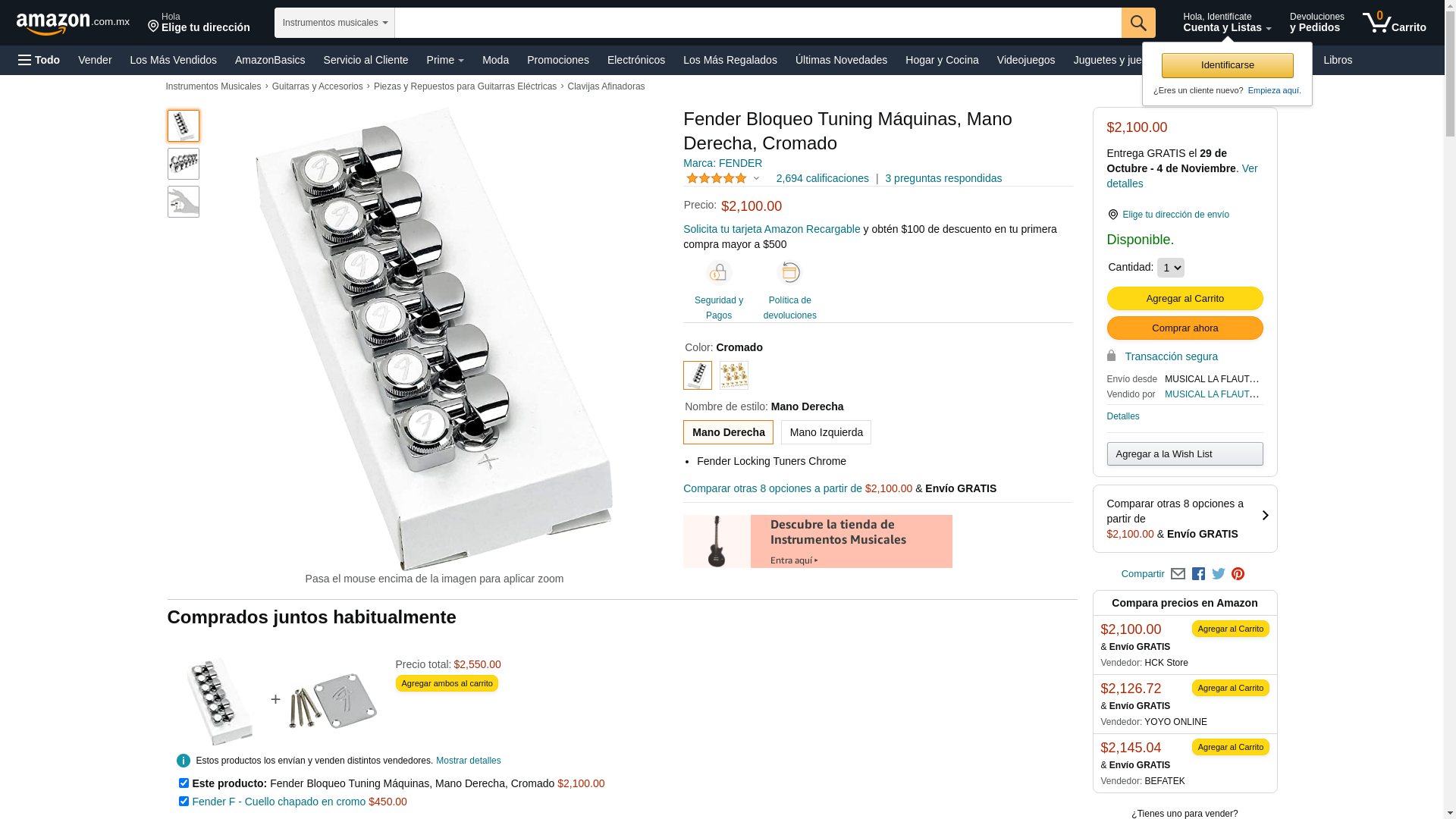The width and height of the screenshot is (1456, 819).
Task: Open the shopping cart icon
Action: click(1393, 23)
